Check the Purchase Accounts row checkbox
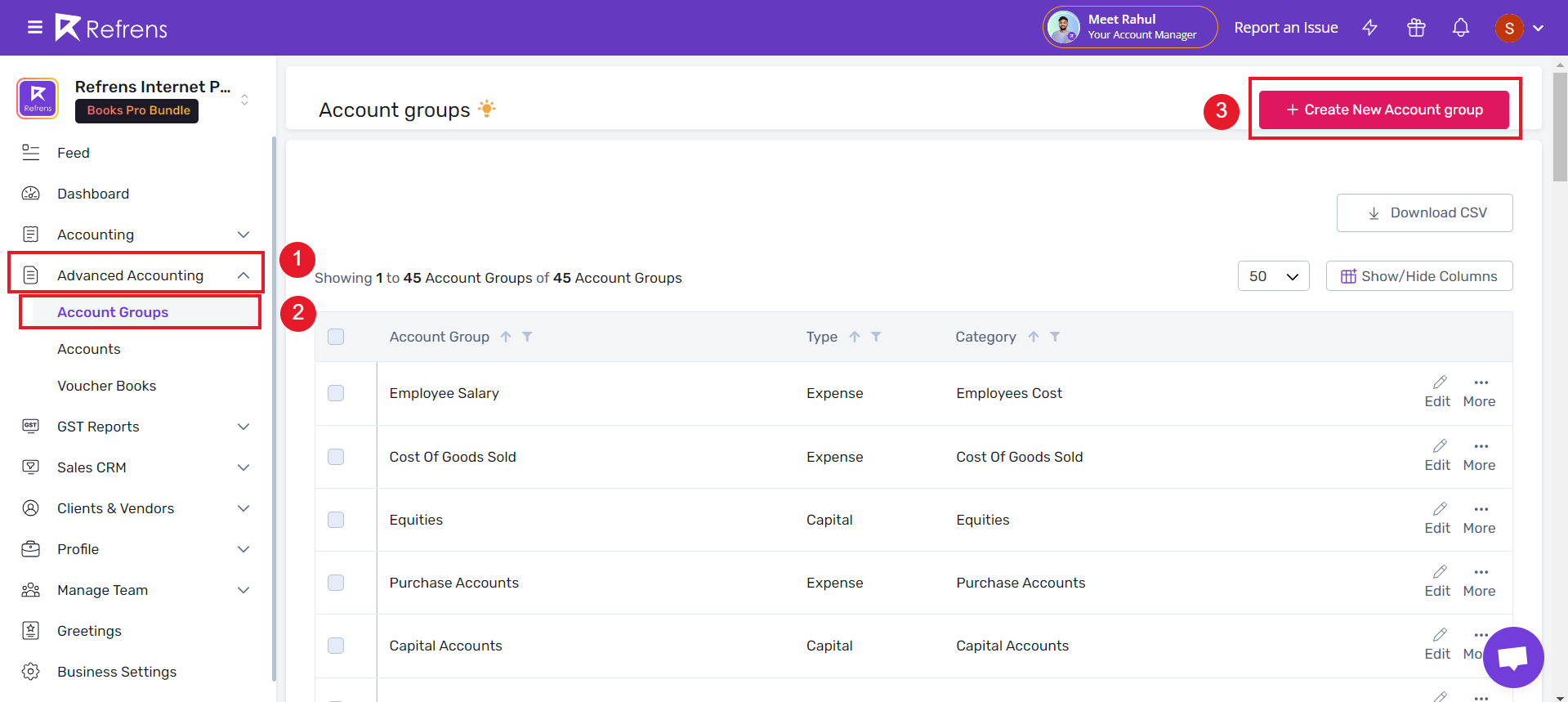Image resolution: width=1568 pixels, height=702 pixels. 336,583
